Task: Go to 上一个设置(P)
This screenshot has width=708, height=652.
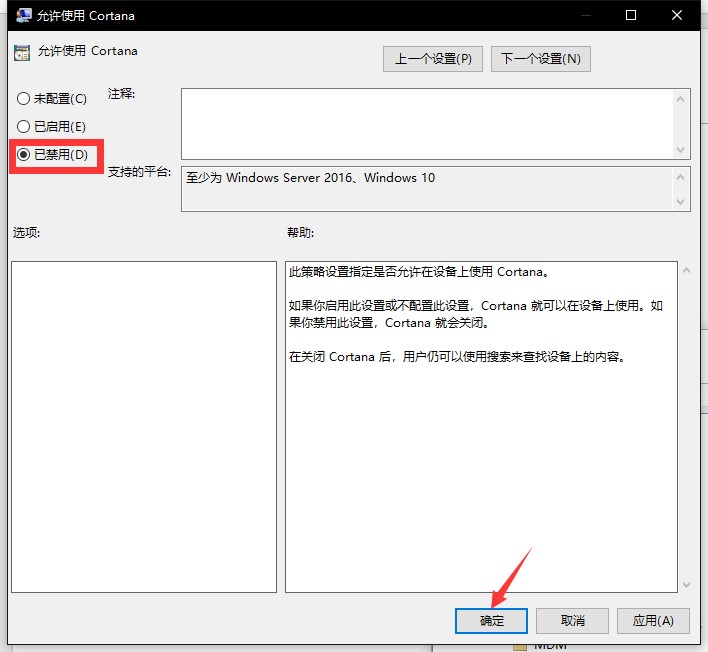Action: [x=432, y=59]
